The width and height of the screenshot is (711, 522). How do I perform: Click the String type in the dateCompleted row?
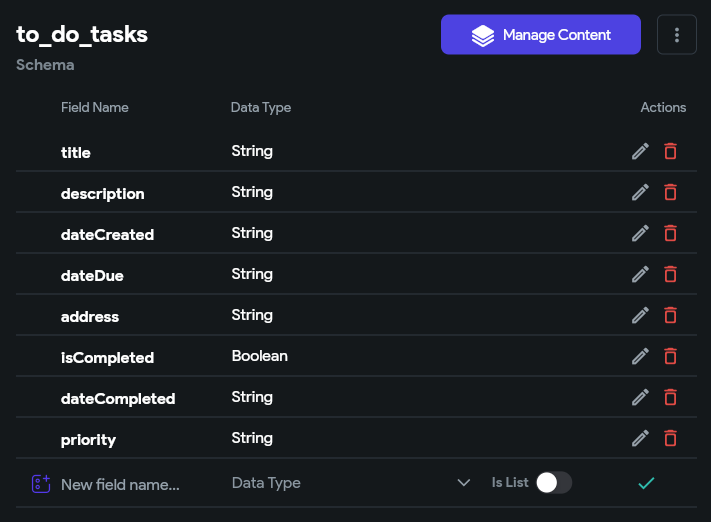pos(252,397)
